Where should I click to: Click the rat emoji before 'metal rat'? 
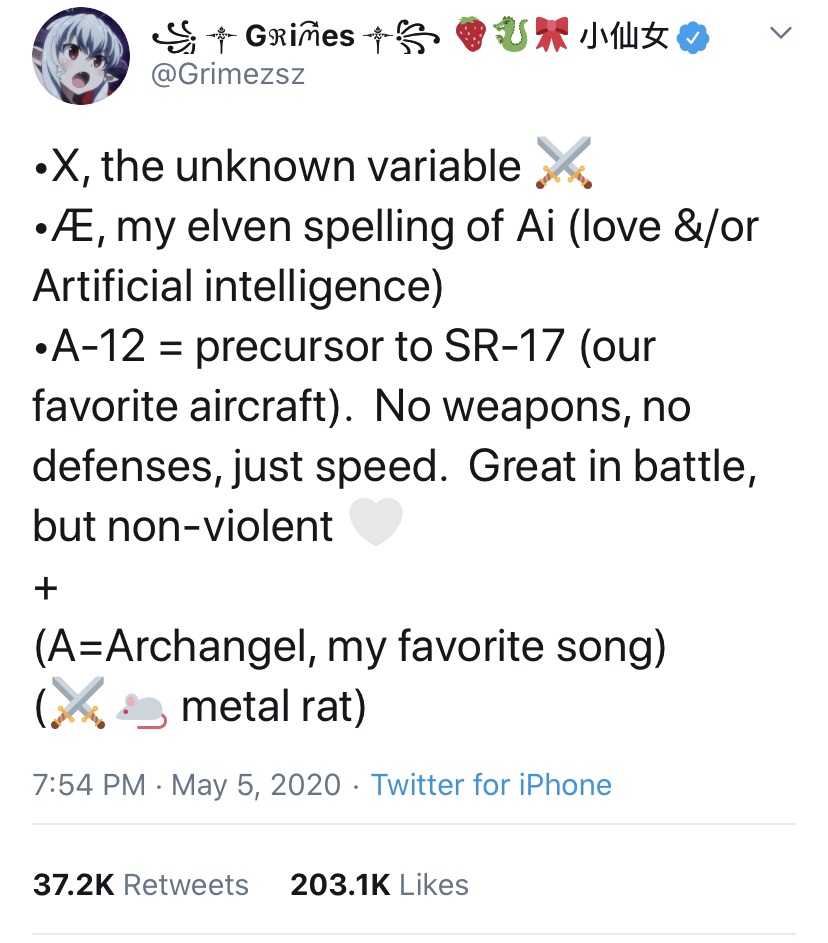(140, 709)
